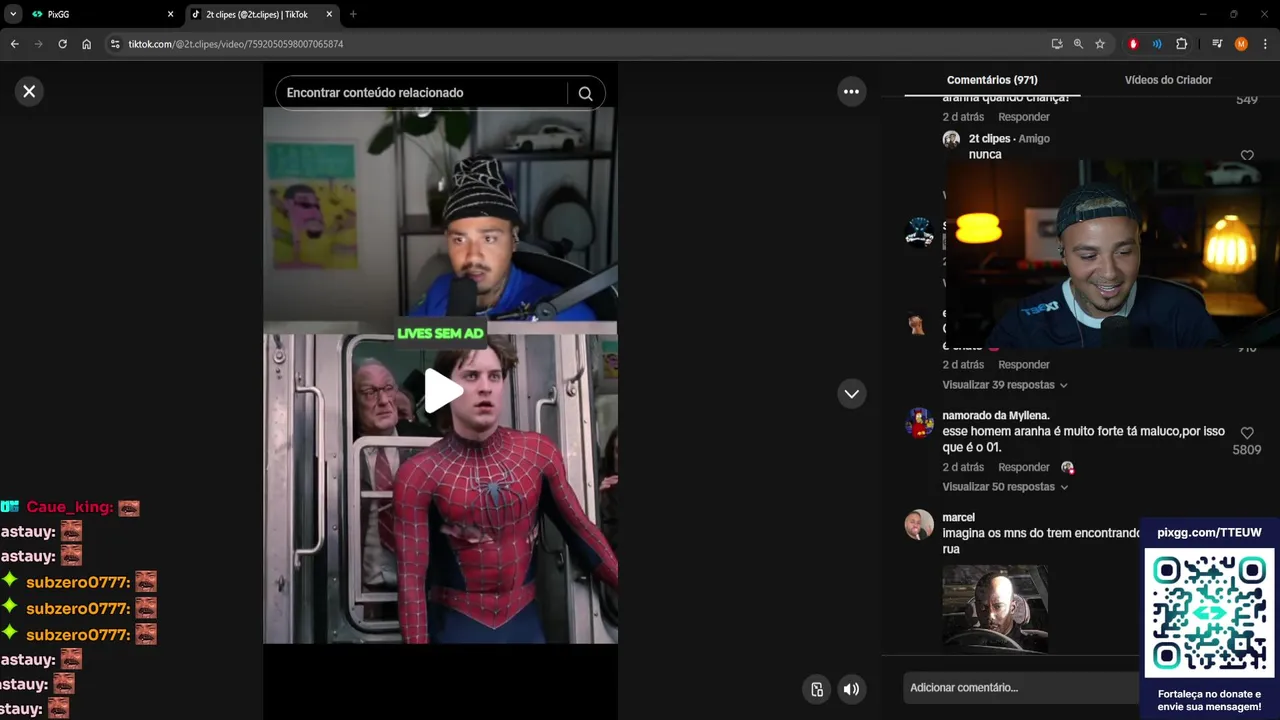Like namorado da Myllena's comment
Screen dimensions: 1280x720
tap(1247, 433)
